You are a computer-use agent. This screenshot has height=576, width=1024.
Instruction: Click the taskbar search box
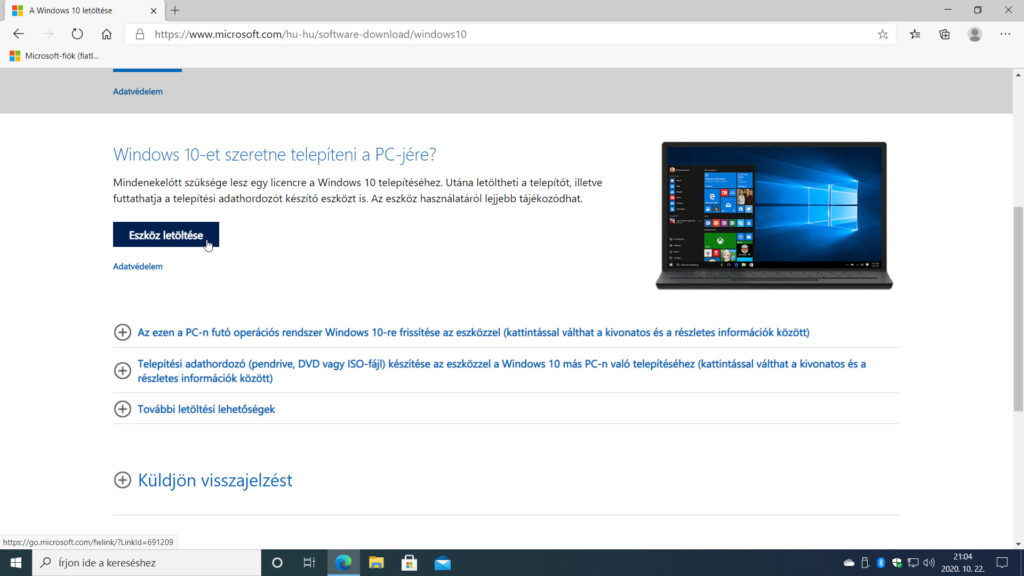tap(146, 562)
